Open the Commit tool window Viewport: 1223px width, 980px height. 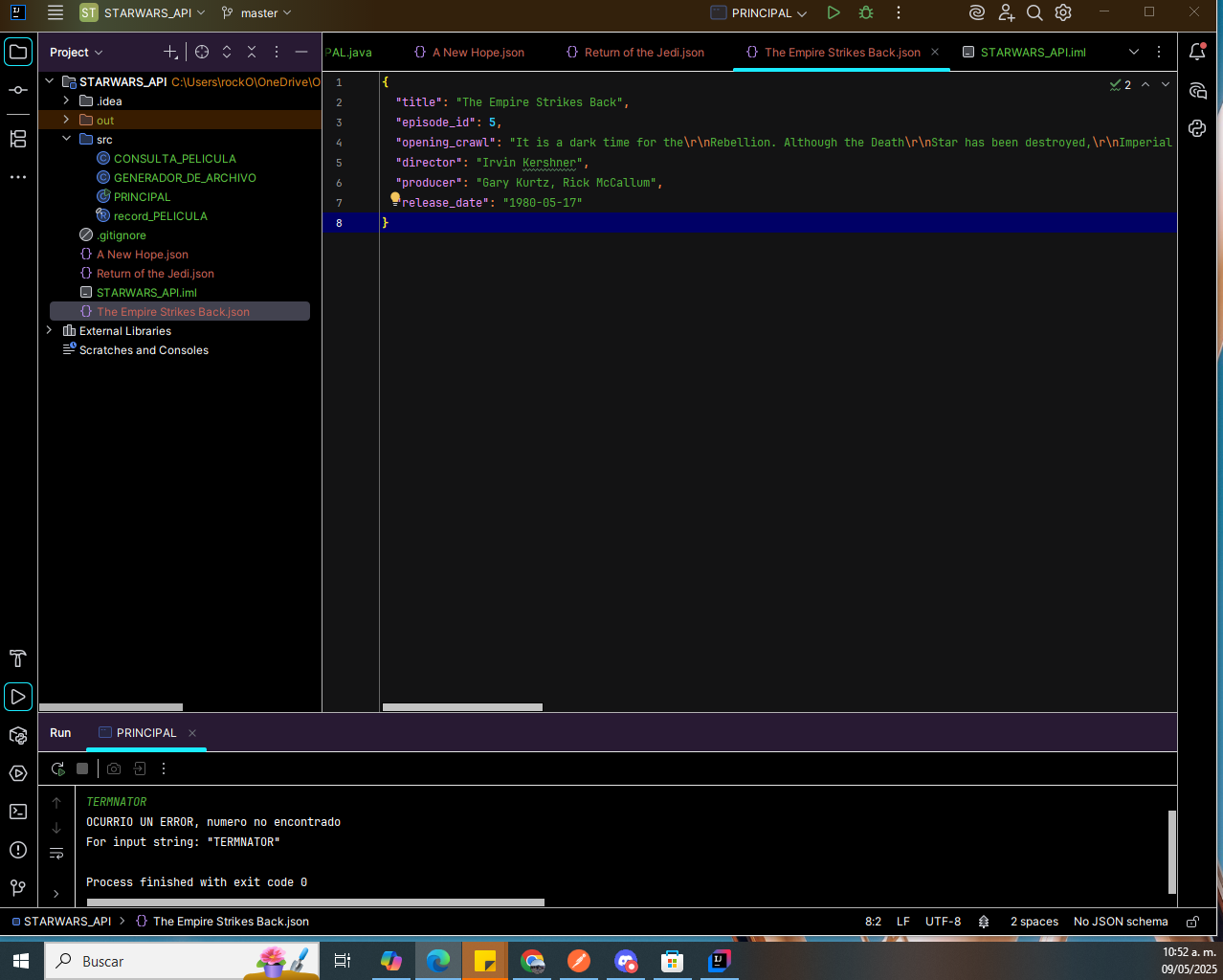18,90
